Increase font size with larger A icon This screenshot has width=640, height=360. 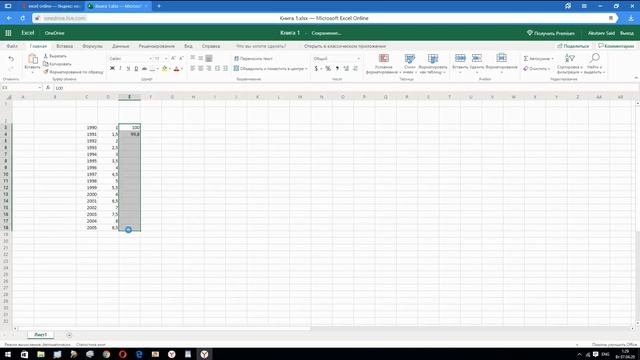coord(173,58)
